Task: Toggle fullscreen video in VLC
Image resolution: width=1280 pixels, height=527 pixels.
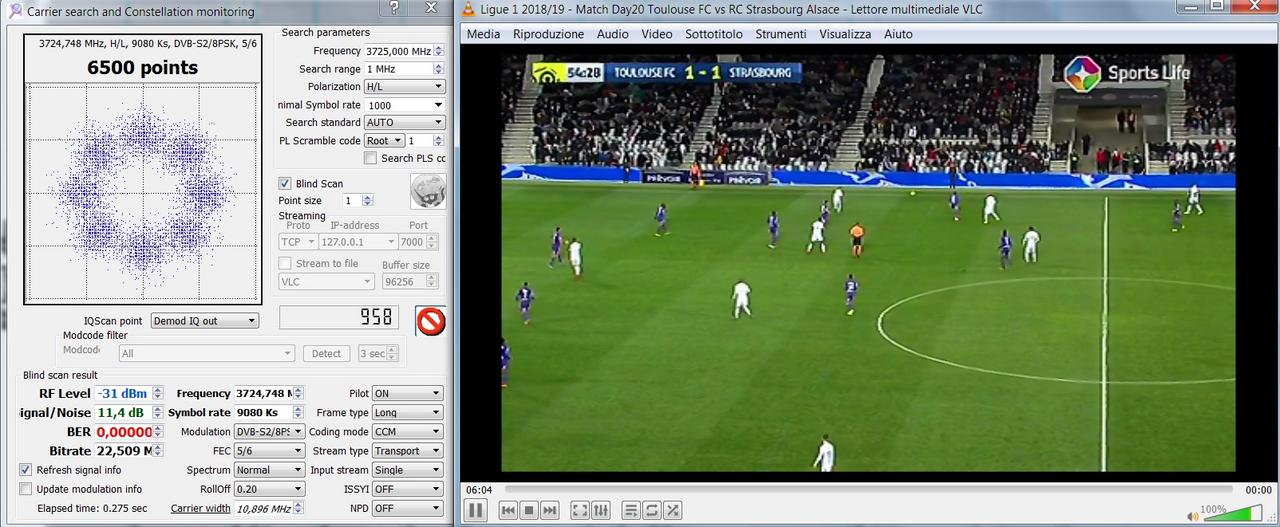Action: click(x=580, y=510)
